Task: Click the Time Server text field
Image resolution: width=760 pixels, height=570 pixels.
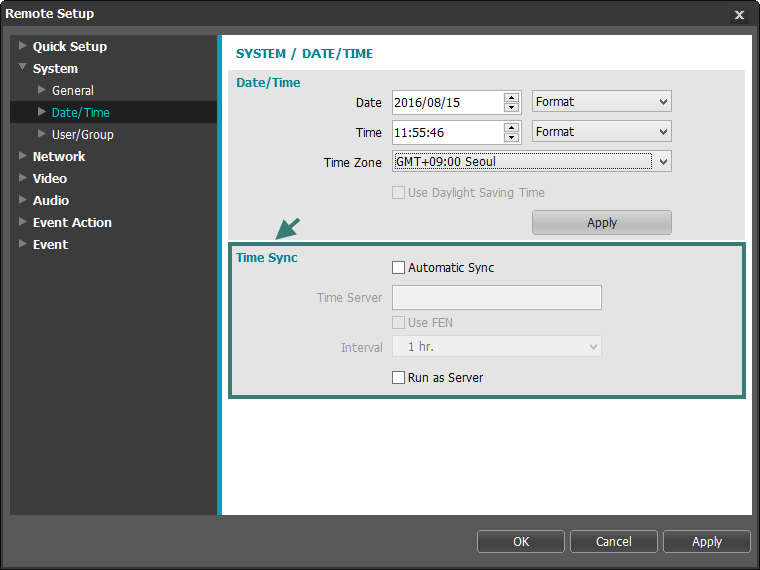Action: pyautogui.click(x=497, y=298)
